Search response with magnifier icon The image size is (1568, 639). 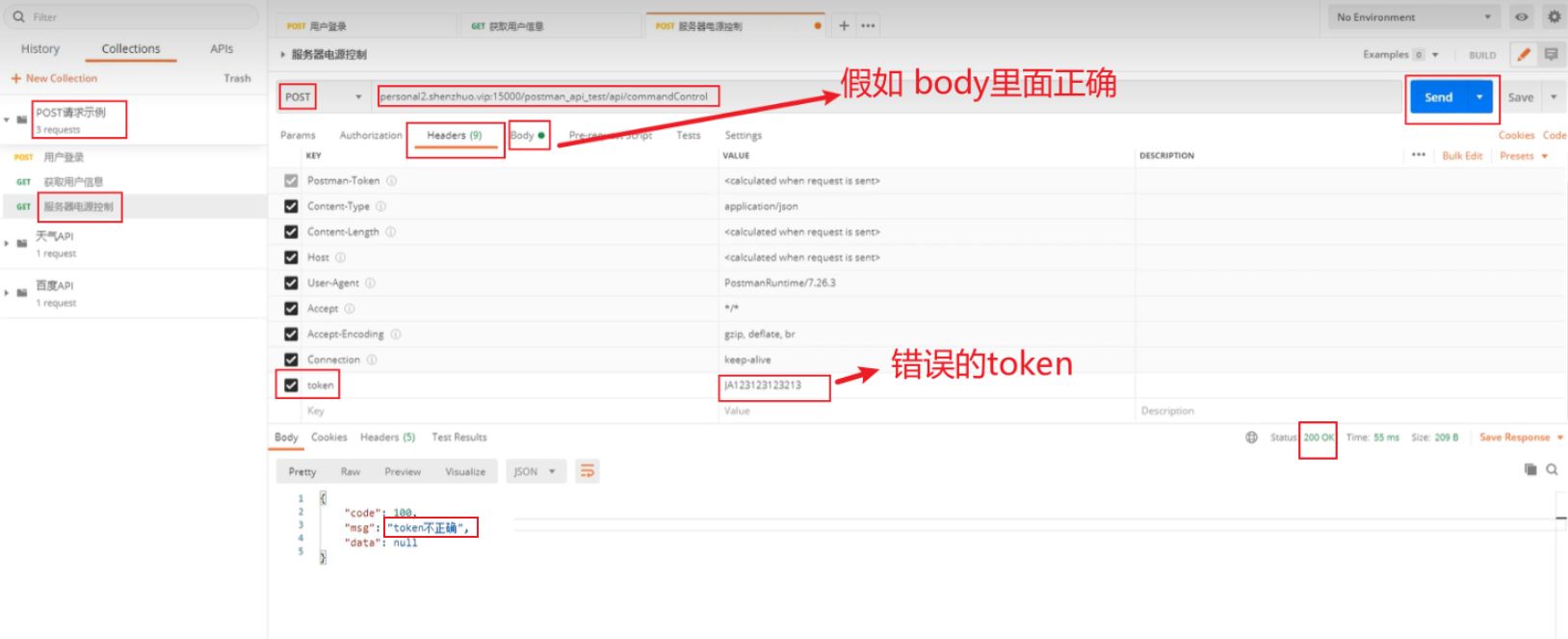[x=1552, y=469]
